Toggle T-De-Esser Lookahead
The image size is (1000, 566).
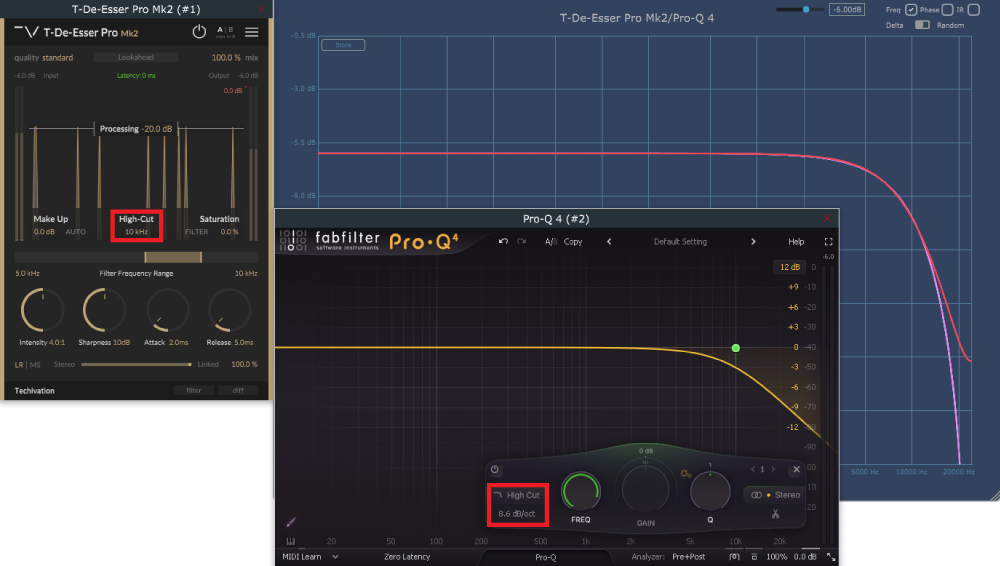coord(136,57)
